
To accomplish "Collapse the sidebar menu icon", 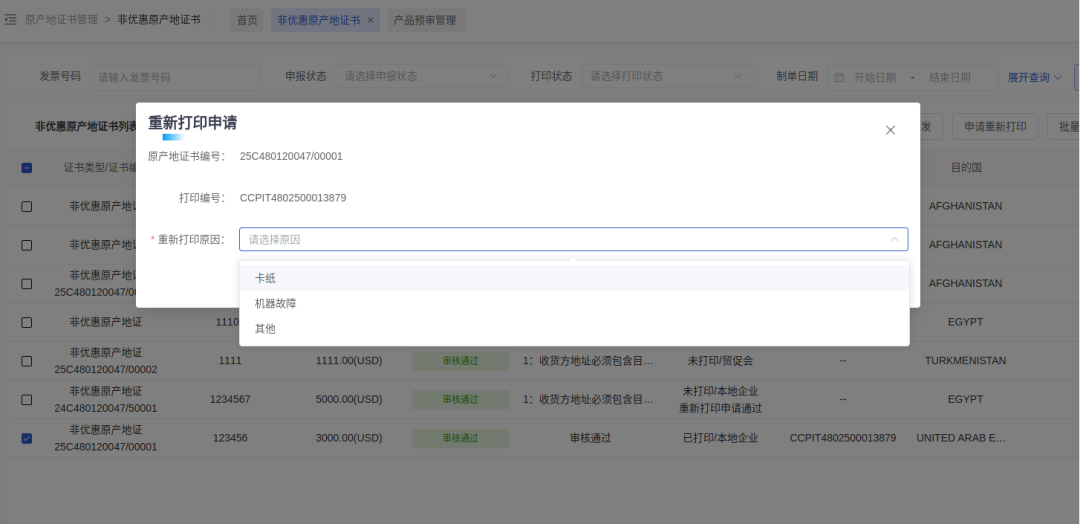I will [11, 20].
